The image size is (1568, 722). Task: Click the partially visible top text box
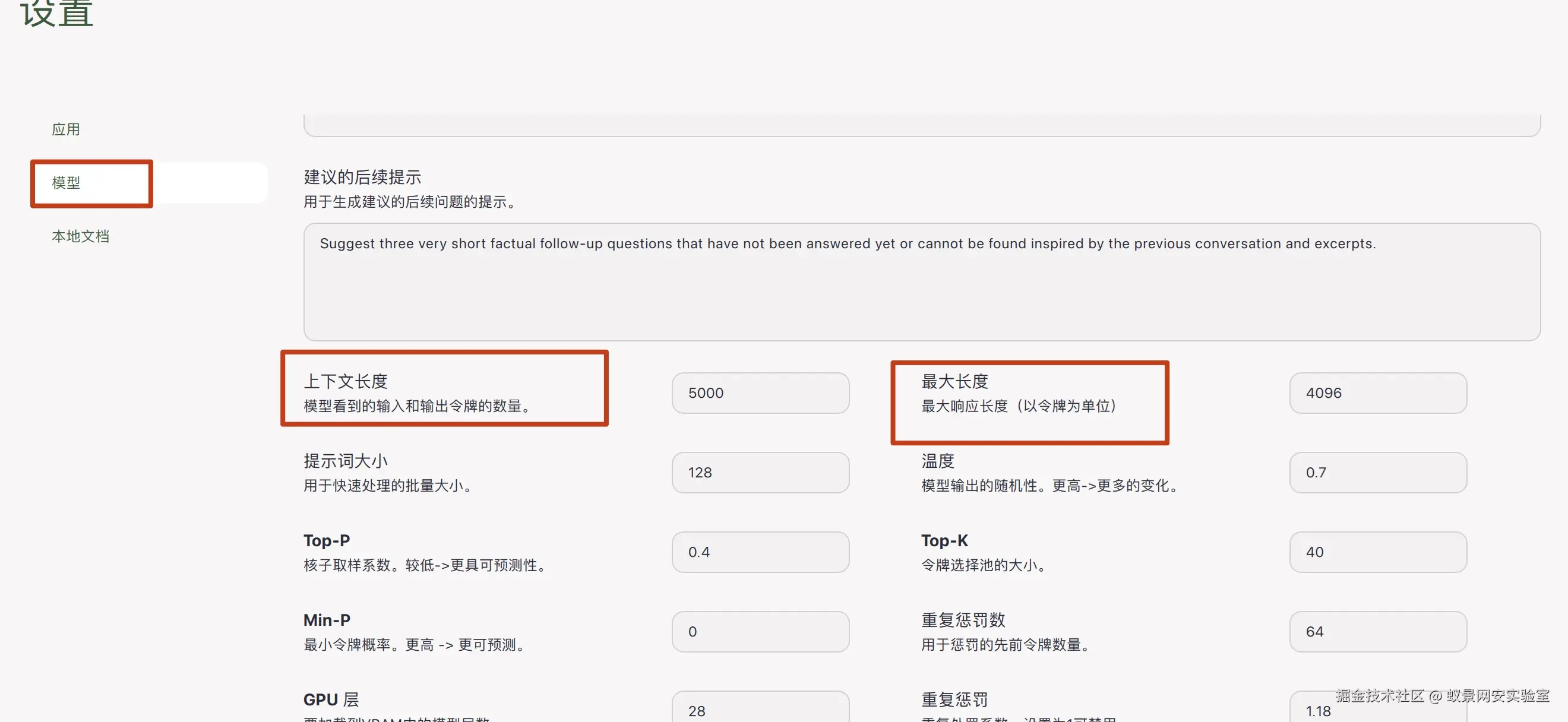[x=922, y=125]
